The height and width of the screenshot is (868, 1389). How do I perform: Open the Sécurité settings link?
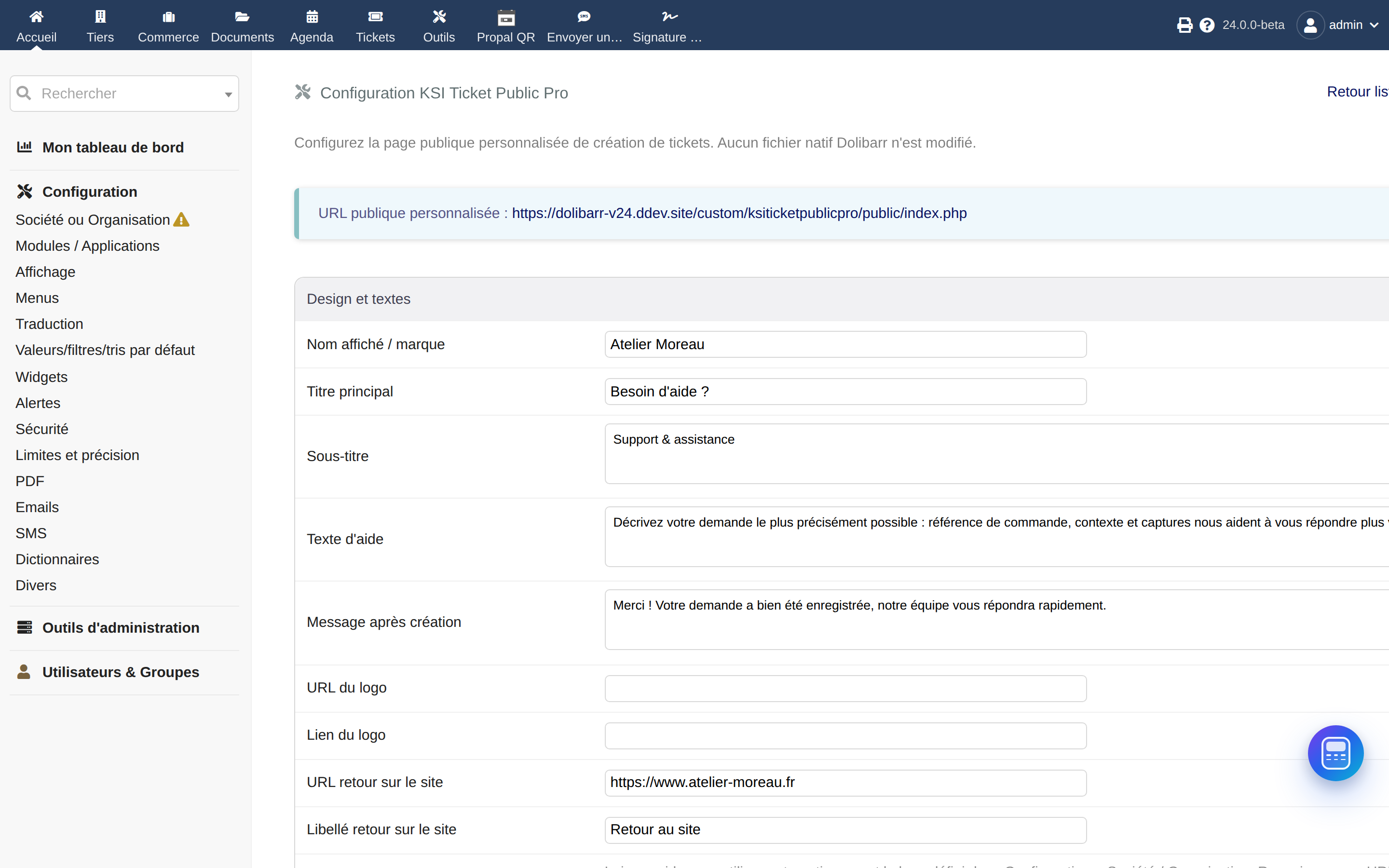click(42, 429)
